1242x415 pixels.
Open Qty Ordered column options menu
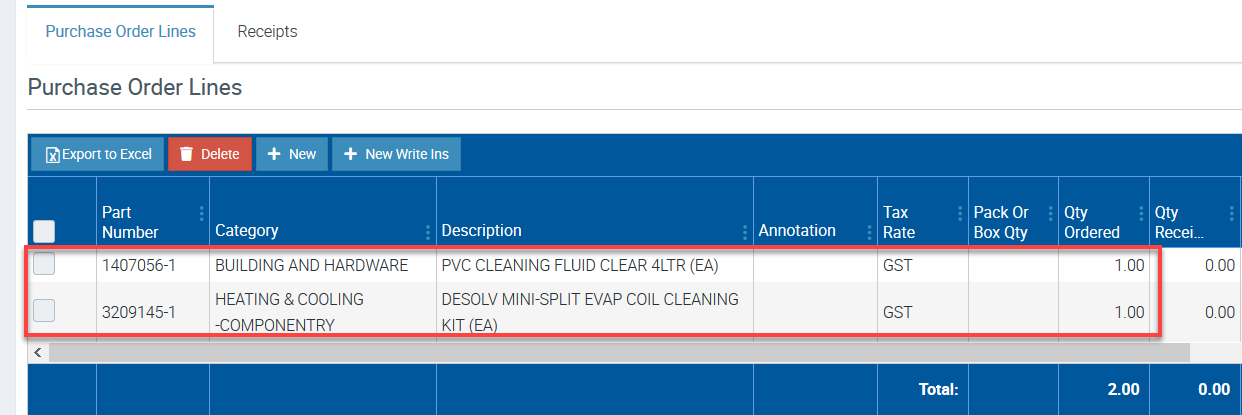1141,213
